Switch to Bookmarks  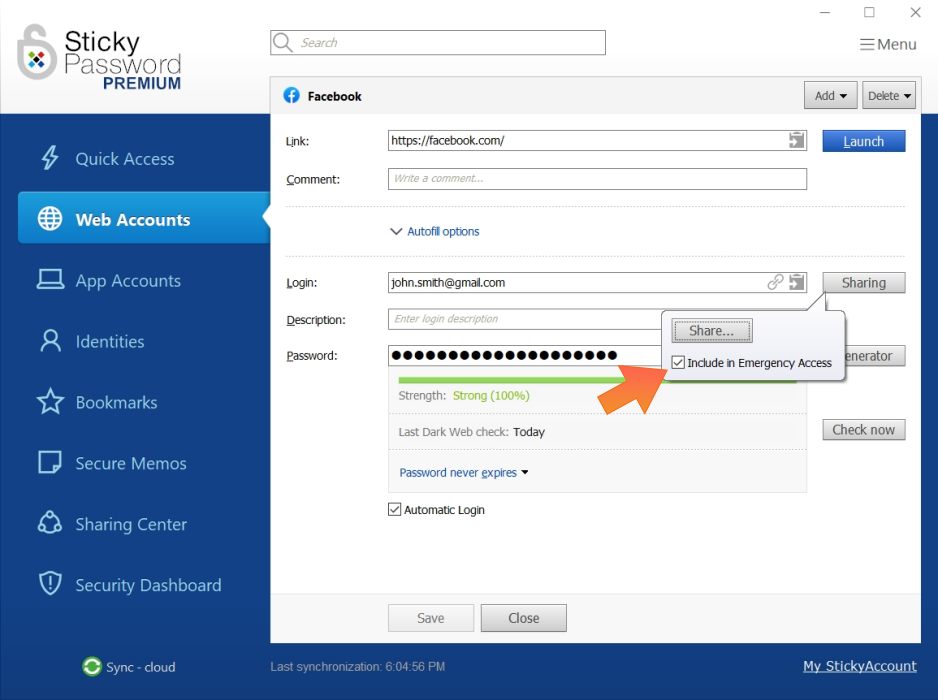(x=116, y=403)
